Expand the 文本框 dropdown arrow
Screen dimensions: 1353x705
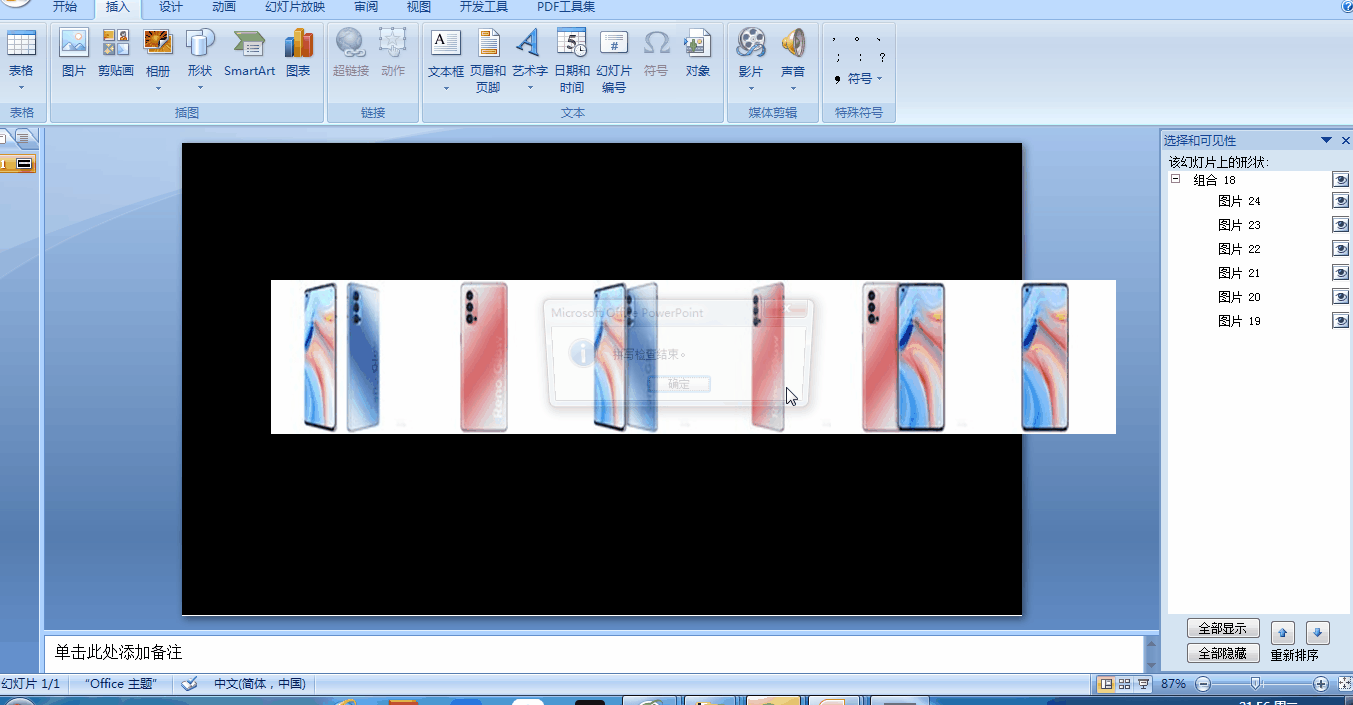(446, 87)
